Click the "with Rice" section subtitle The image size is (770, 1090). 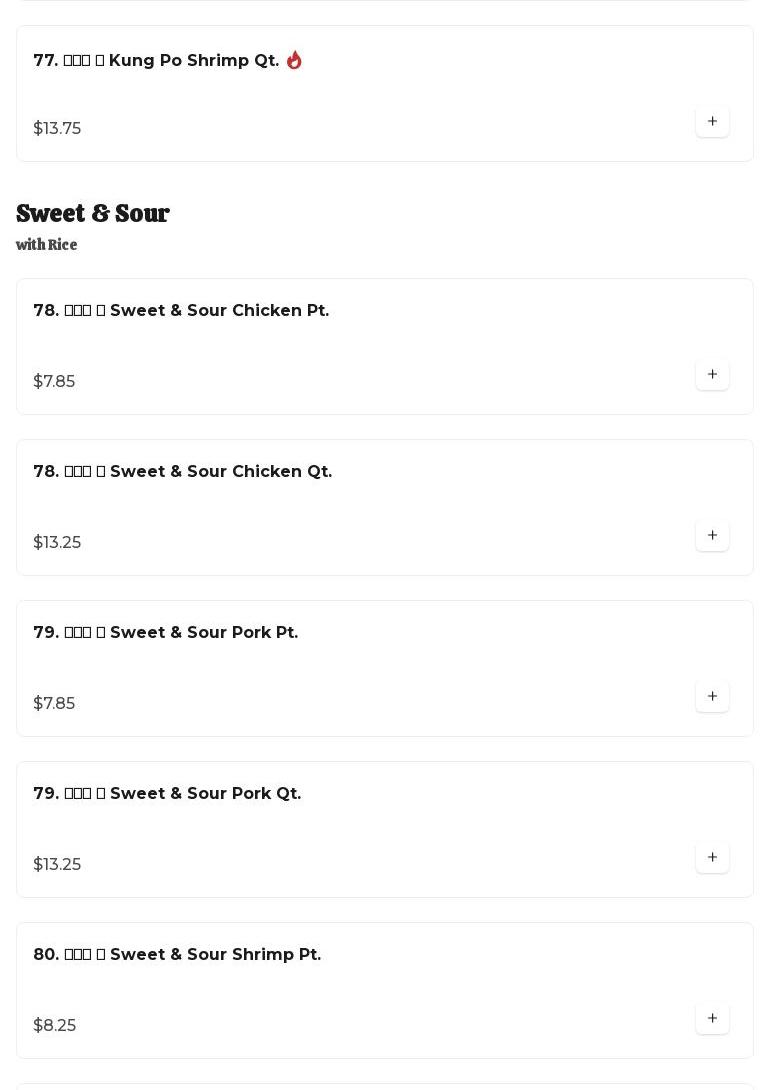click(x=47, y=245)
